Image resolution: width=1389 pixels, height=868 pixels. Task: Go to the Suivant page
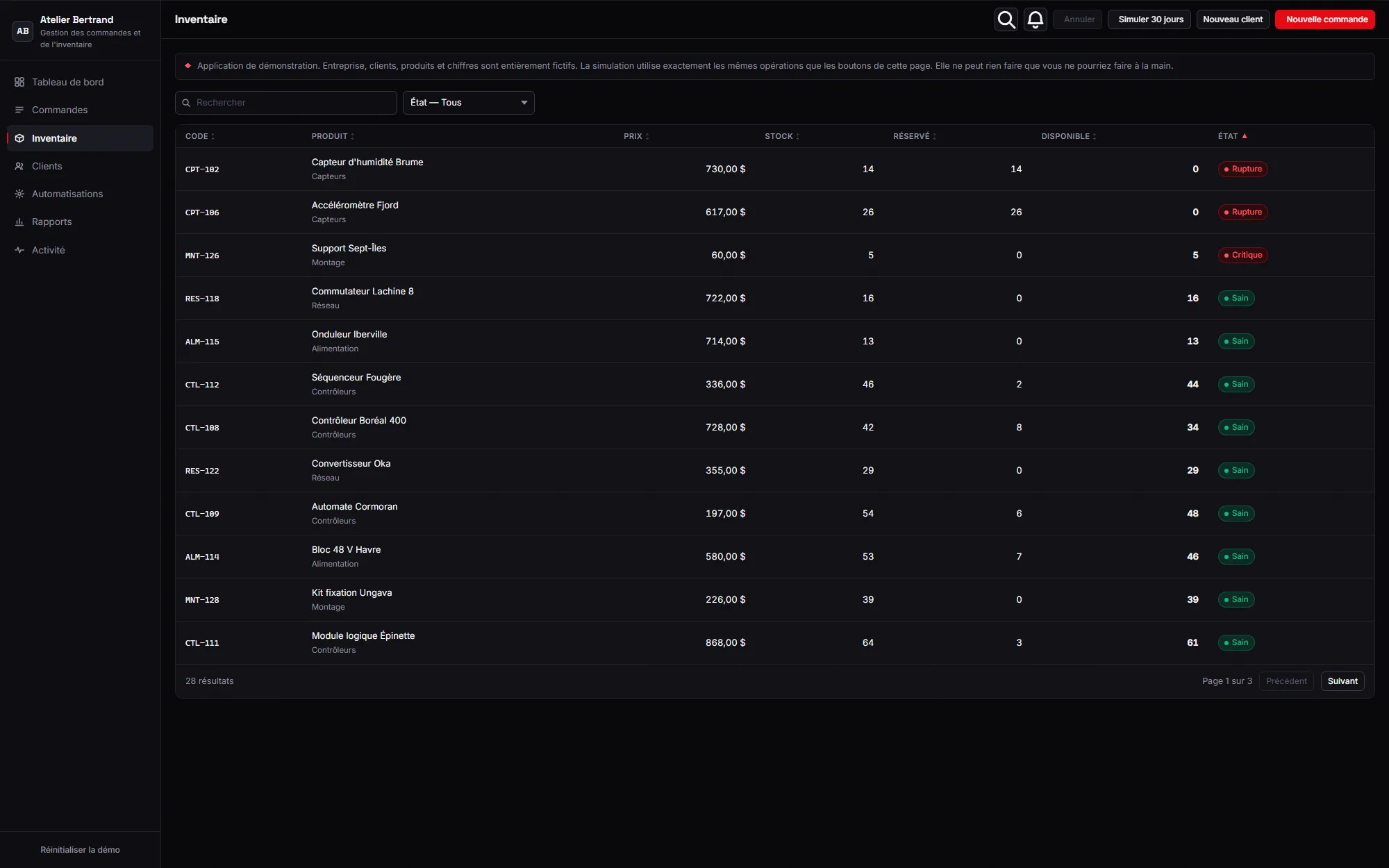click(1342, 681)
